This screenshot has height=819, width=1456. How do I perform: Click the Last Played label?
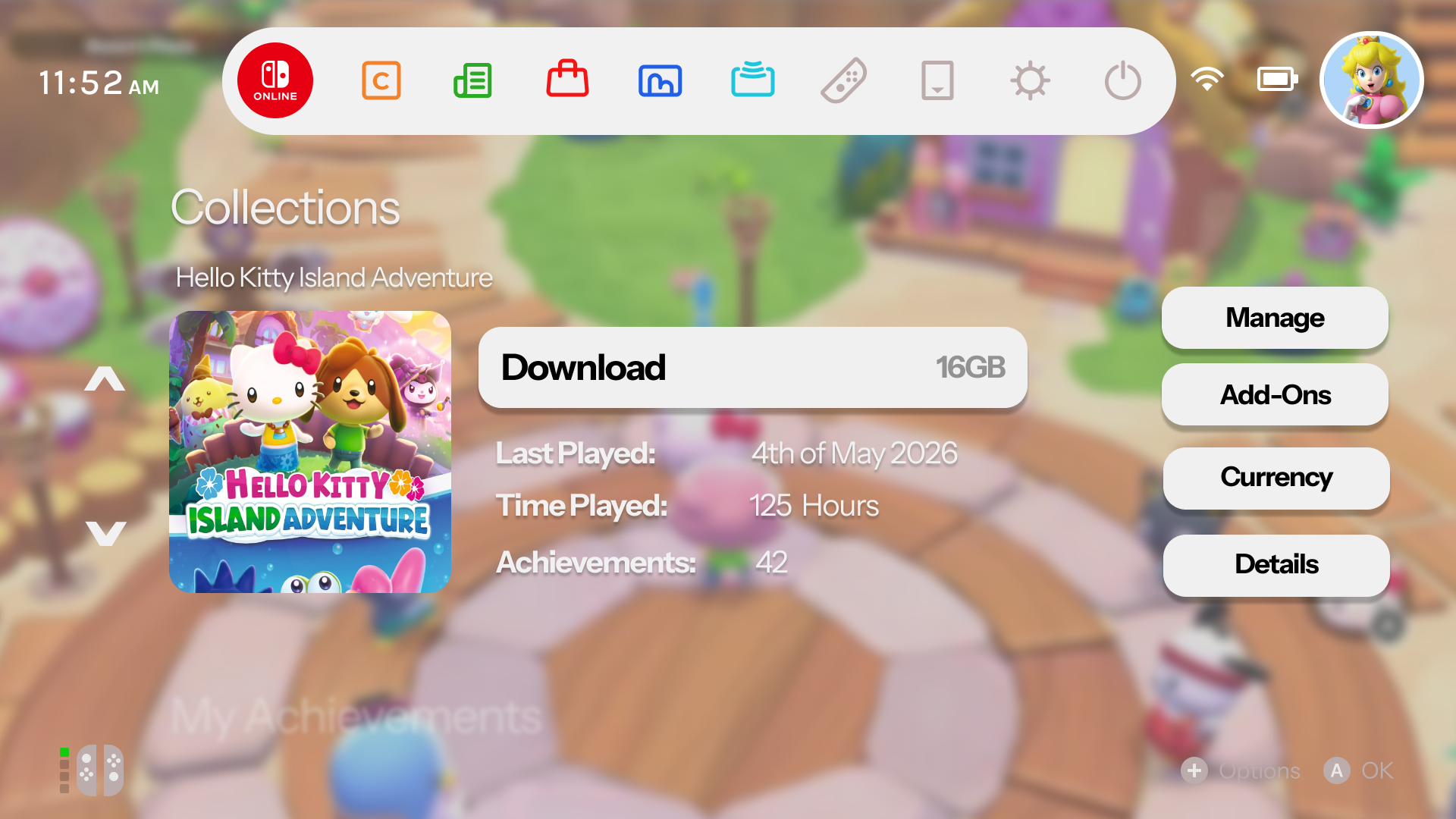tap(575, 453)
